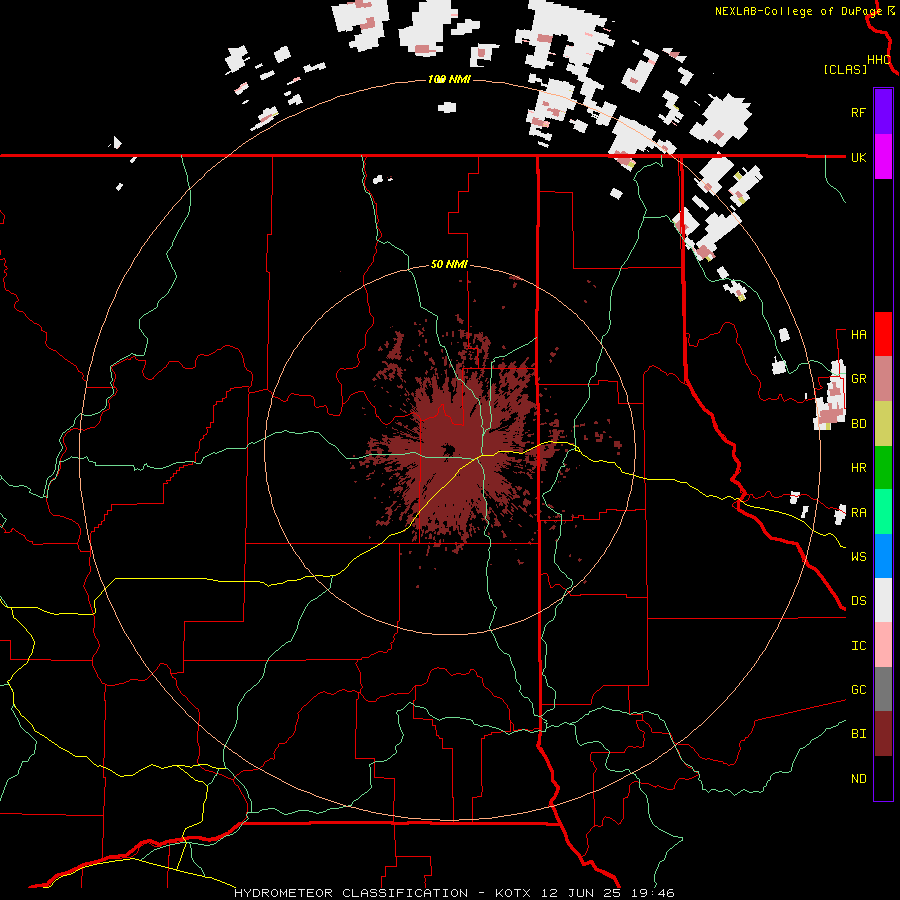The height and width of the screenshot is (900, 900).
Task: Click the mint green RA legend swatch
Action: click(x=883, y=512)
